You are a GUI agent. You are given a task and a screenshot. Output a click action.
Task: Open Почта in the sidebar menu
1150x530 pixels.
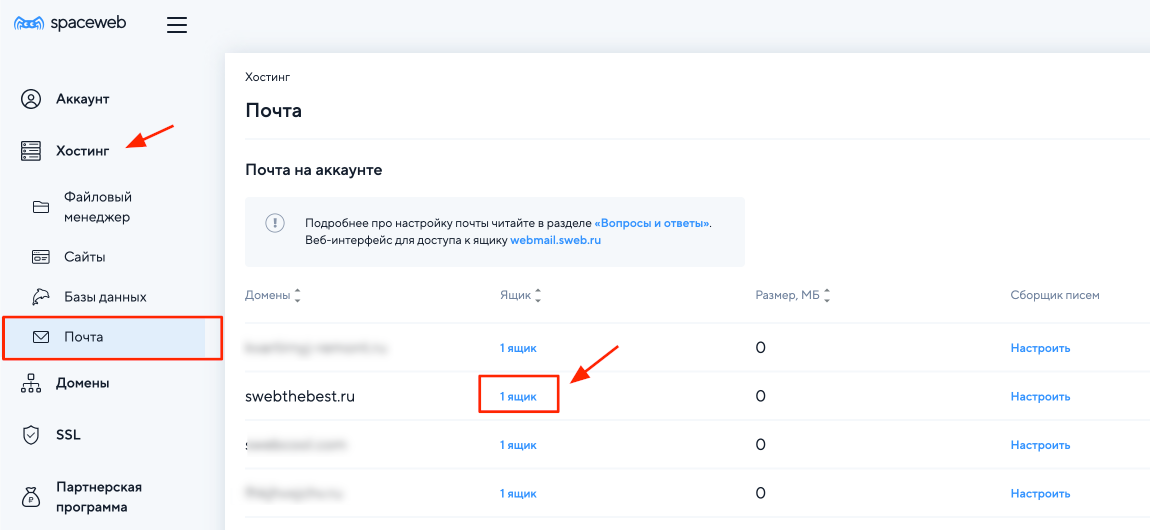[x=84, y=337]
